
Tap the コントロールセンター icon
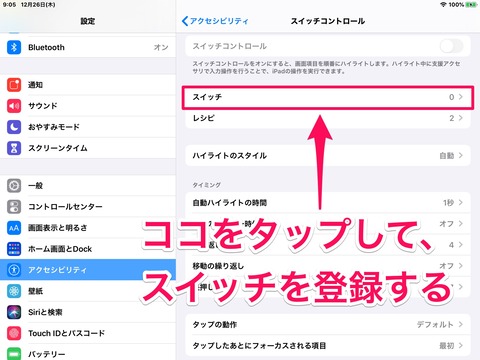pyautogui.click(x=14, y=207)
